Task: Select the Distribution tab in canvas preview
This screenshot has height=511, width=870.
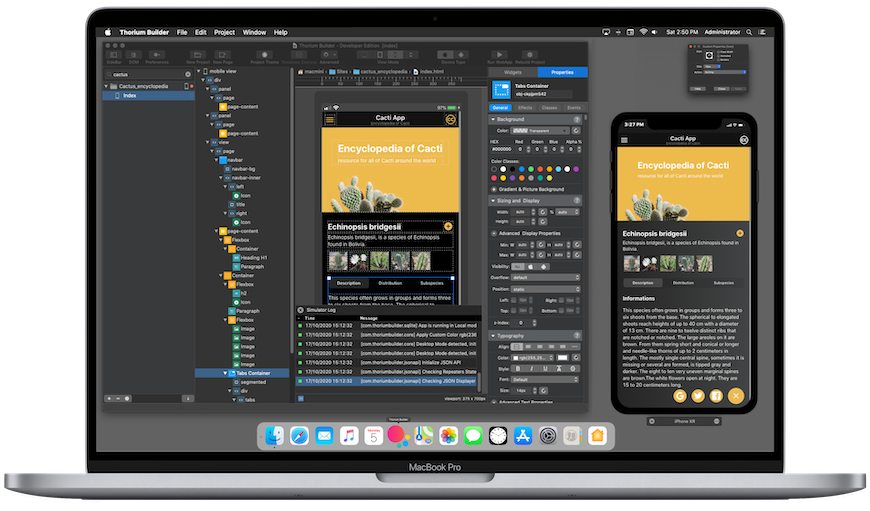Action: click(x=391, y=283)
